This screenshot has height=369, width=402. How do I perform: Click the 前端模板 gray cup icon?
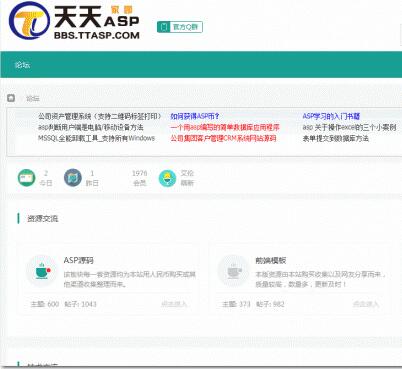(233, 271)
